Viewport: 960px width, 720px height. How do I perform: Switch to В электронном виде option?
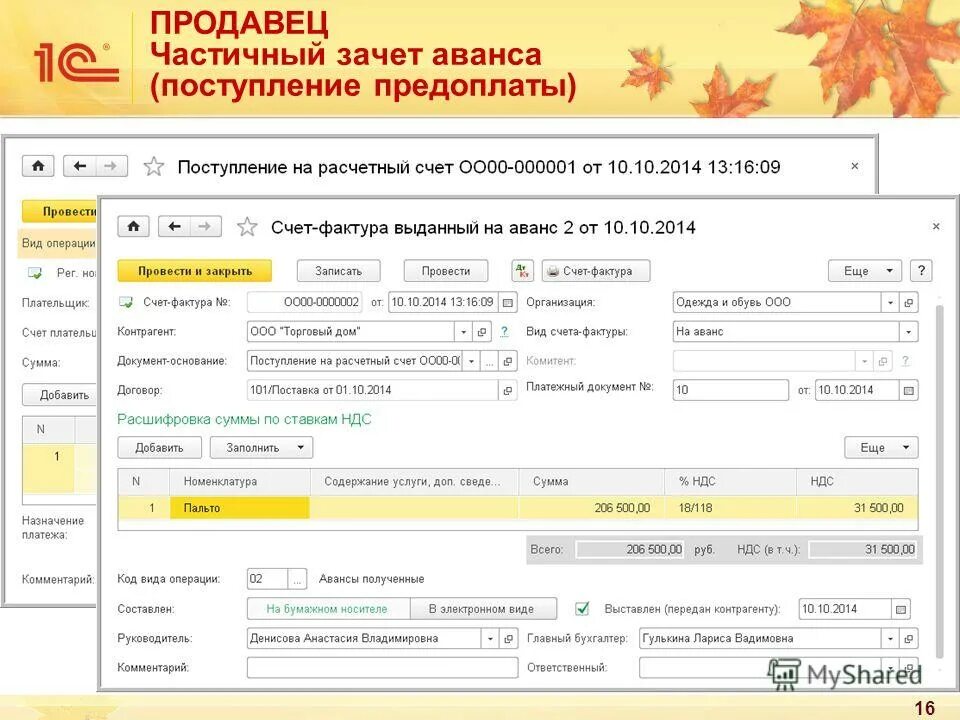484,608
